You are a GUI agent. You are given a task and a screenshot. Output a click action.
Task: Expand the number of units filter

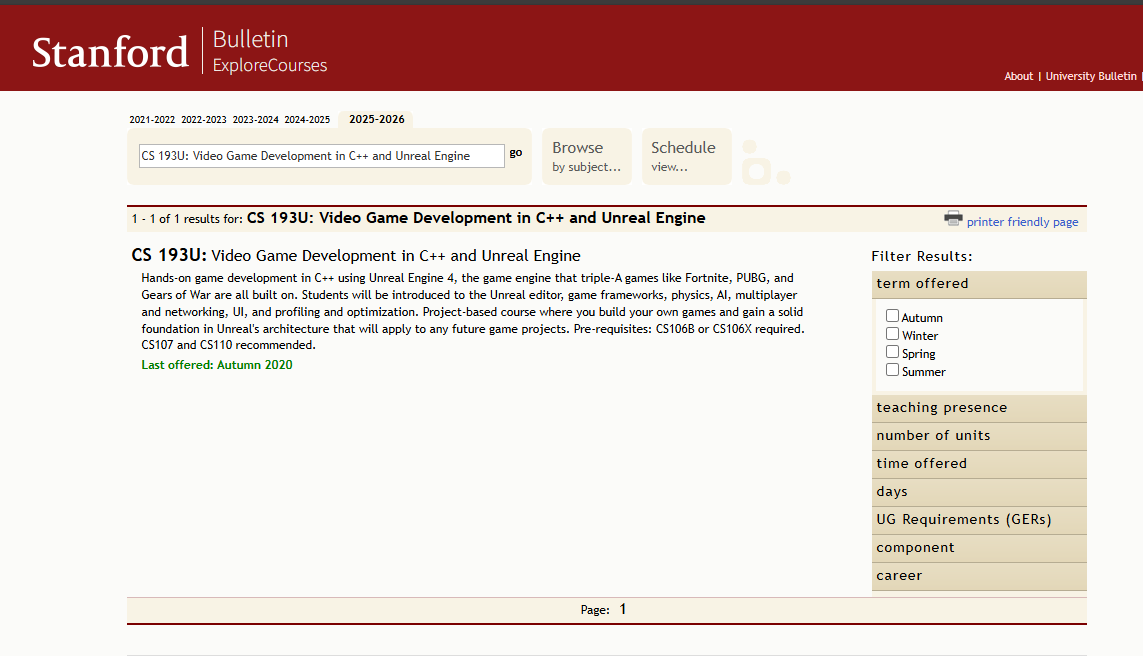click(x=979, y=436)
